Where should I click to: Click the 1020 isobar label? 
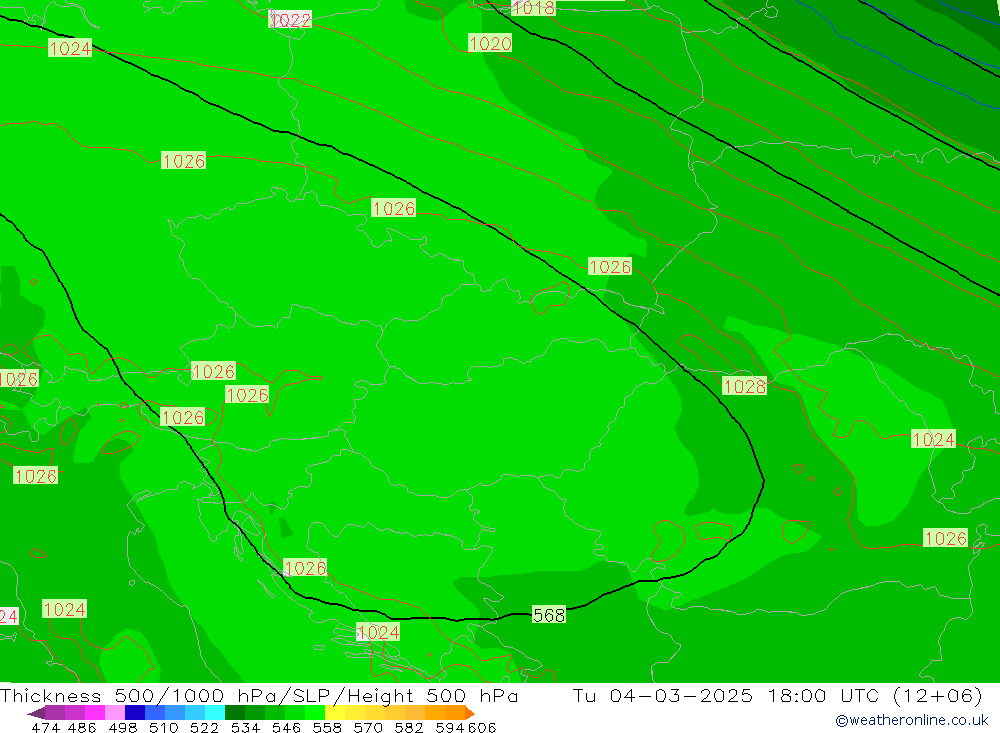pyautogui.click(x=490, y=43)
